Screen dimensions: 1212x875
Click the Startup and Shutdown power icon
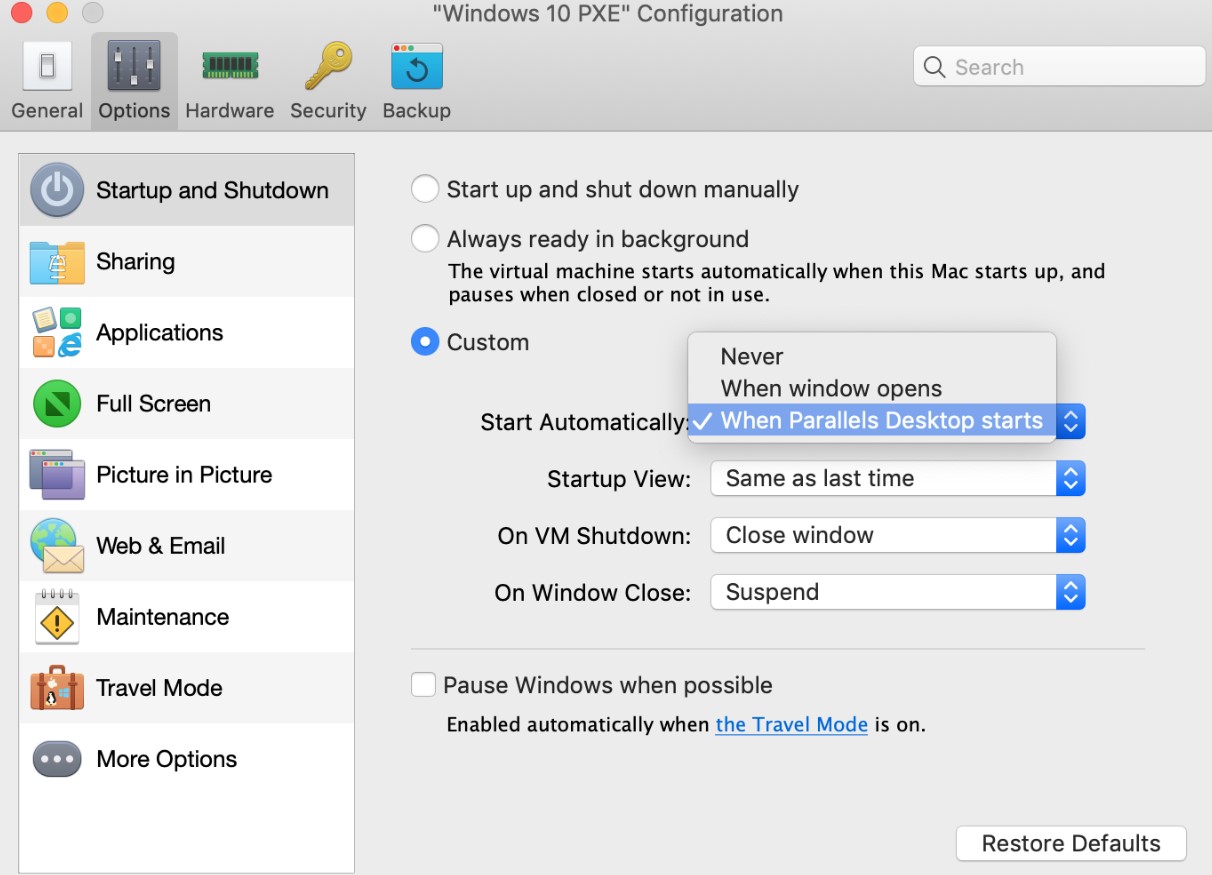[57, 190]
